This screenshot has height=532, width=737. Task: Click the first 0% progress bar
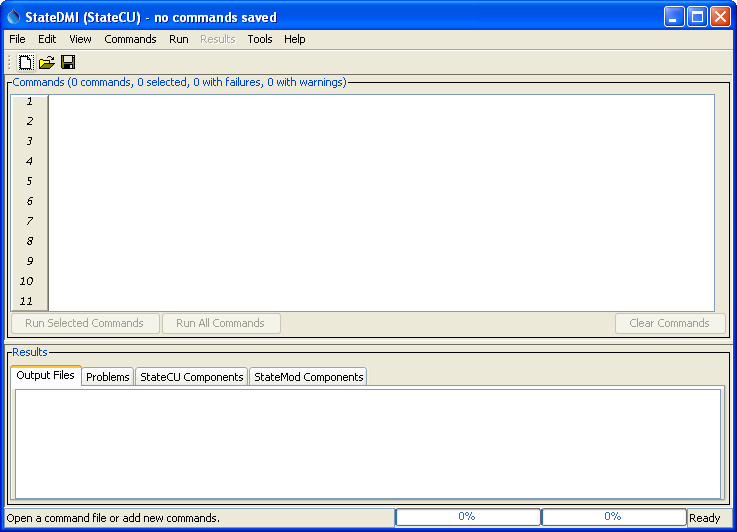(x=467, y=516)
